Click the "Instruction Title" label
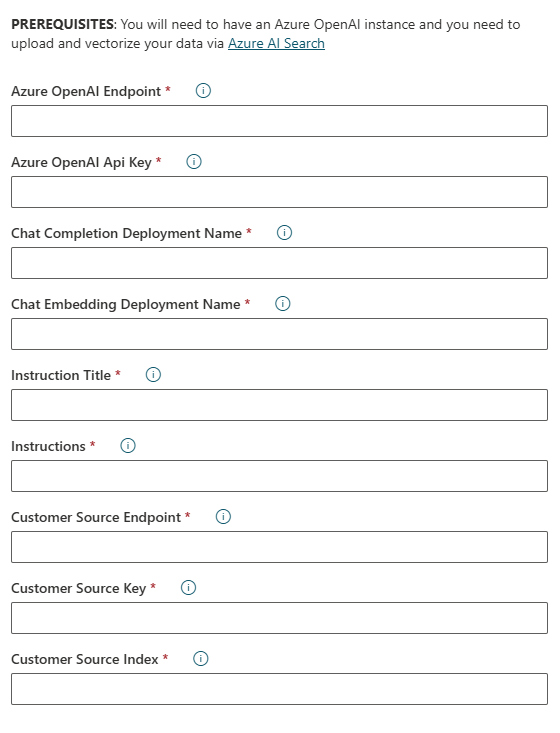 [61, 375]
